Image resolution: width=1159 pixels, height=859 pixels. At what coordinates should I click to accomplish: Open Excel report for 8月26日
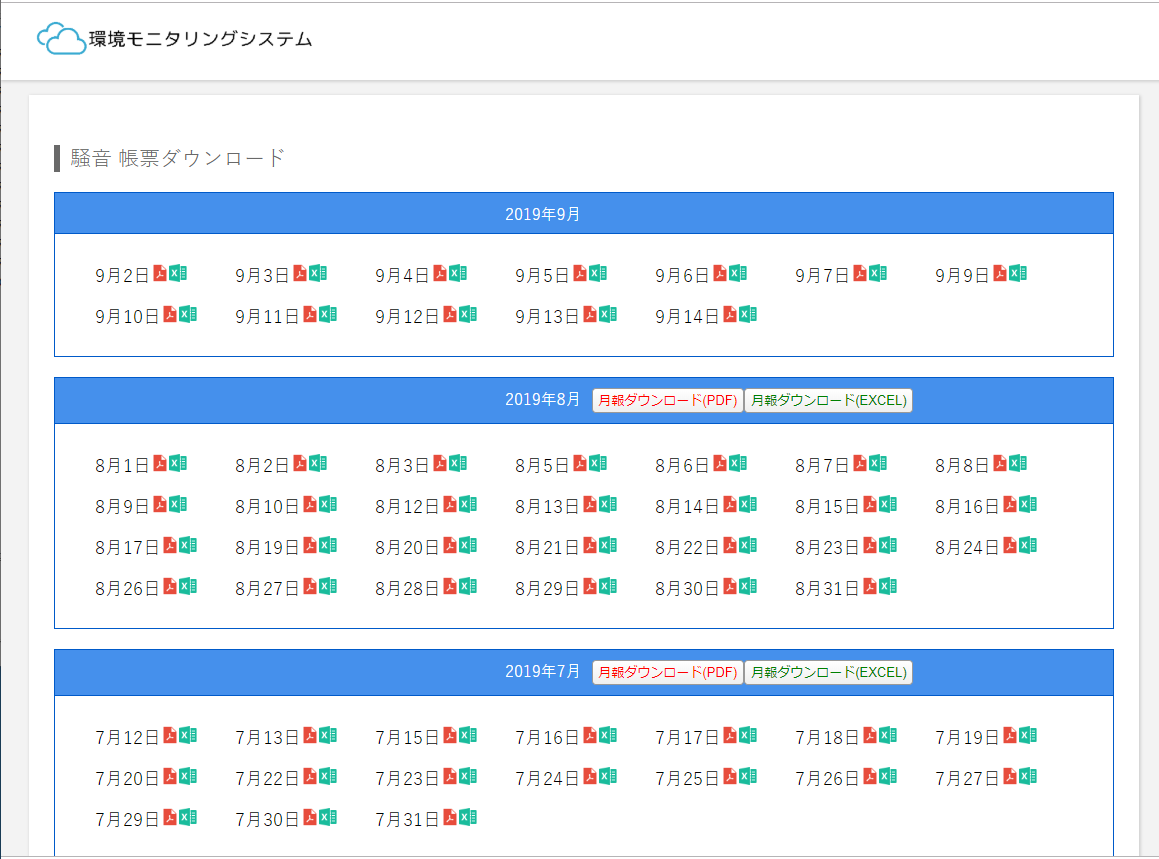188,585
